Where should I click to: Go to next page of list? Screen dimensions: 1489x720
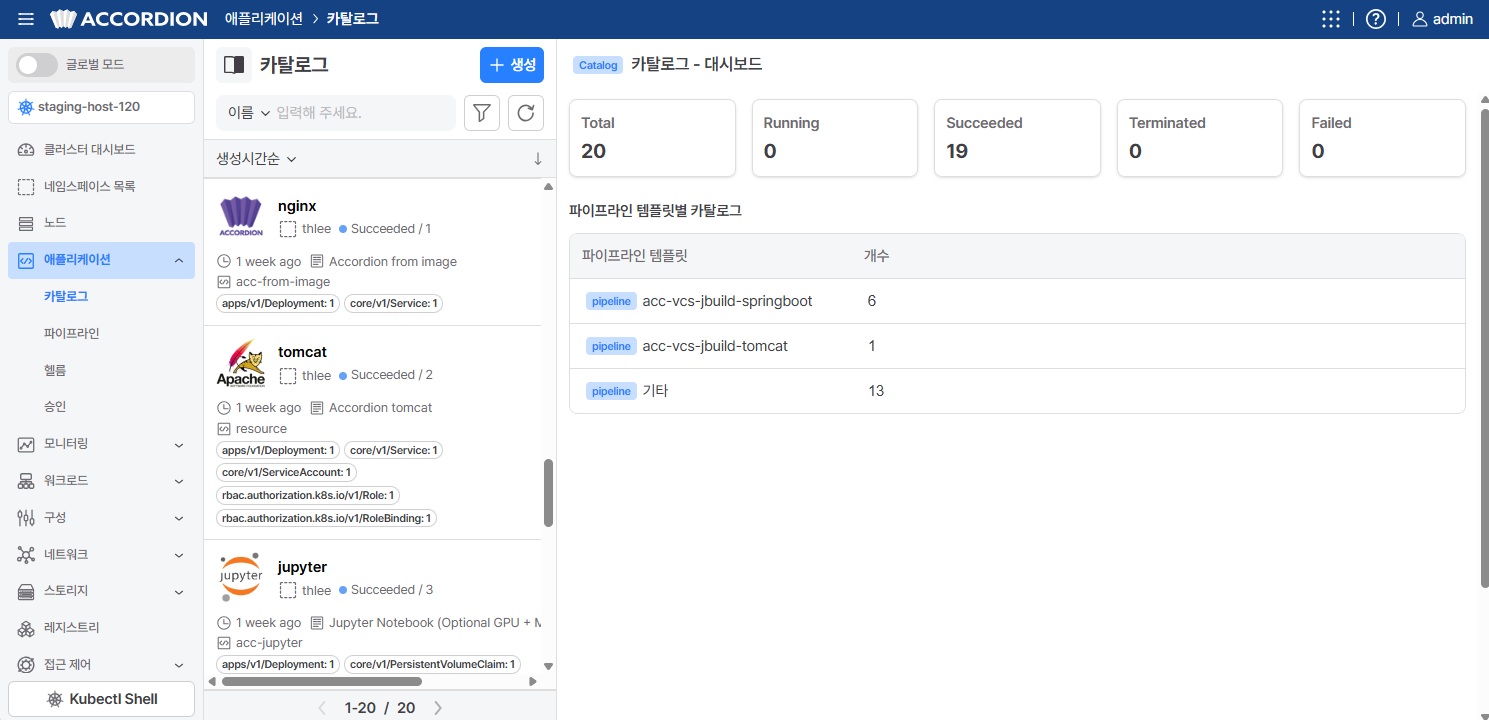point(438,708)
